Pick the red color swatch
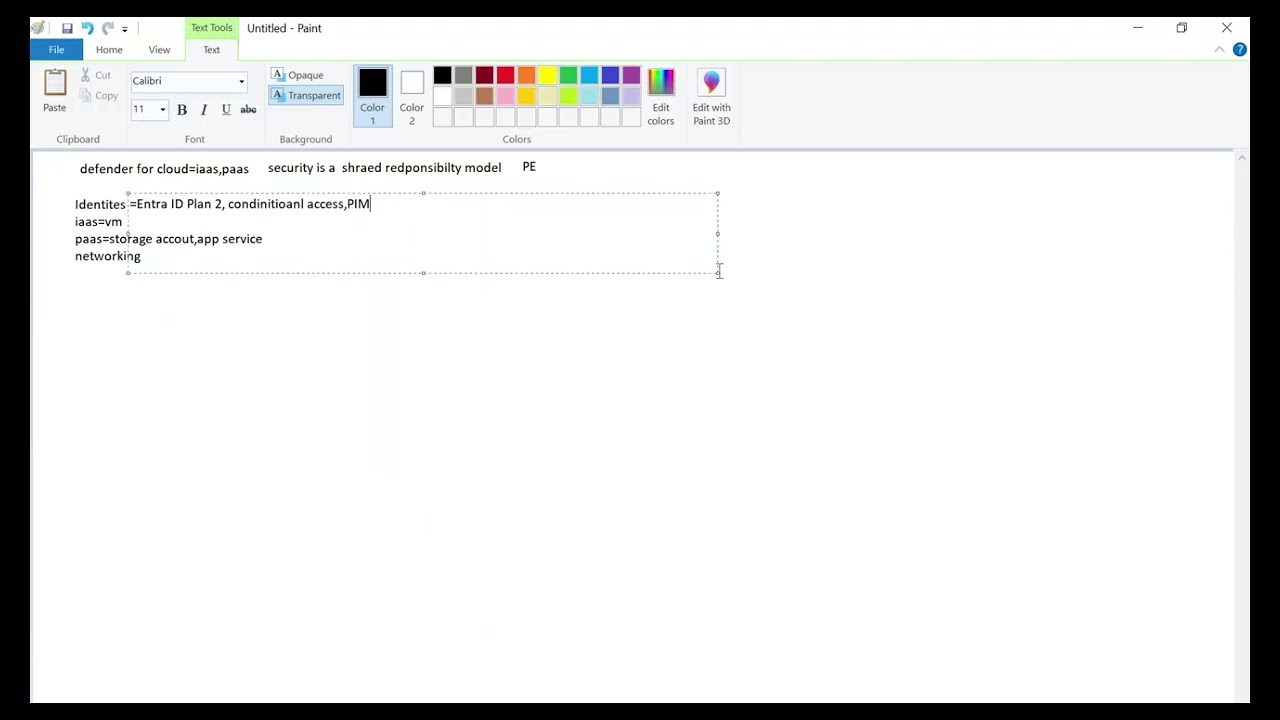The image size is (1280, 720). (x=505, y=75)
